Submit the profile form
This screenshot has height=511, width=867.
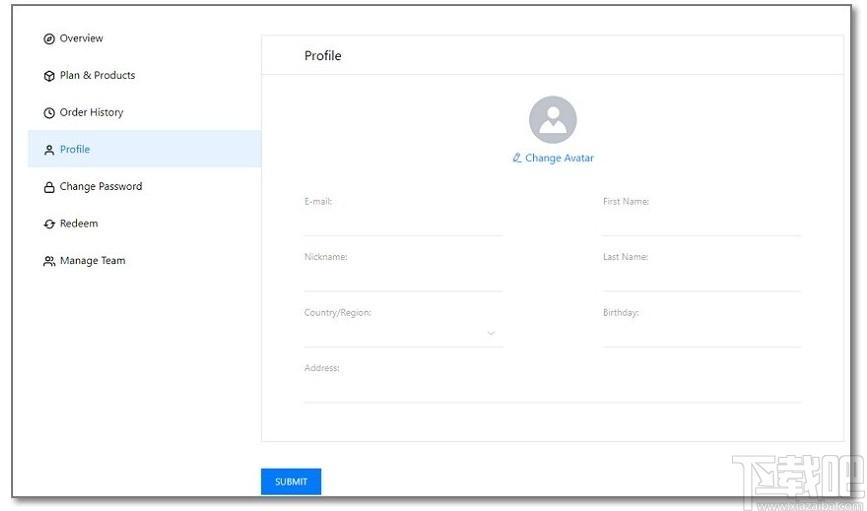click(291, 481)
